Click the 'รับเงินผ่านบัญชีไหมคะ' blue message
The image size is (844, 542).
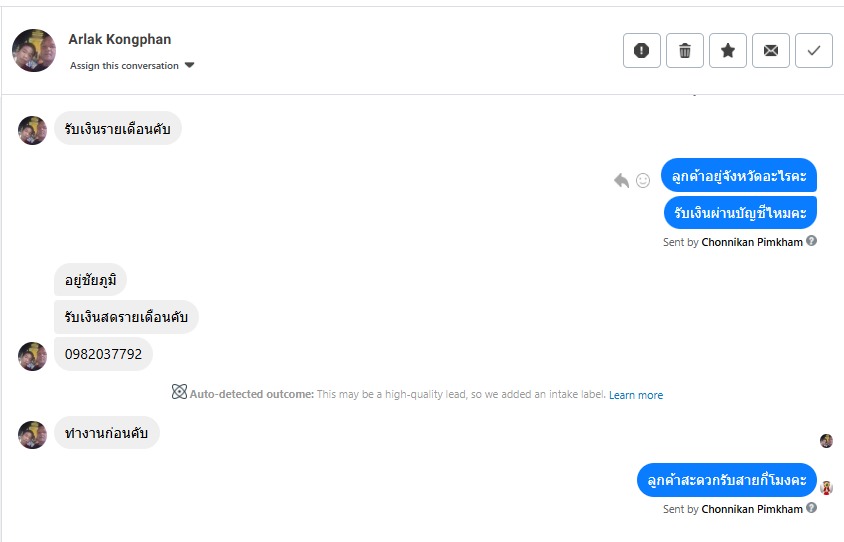[740, 212]
